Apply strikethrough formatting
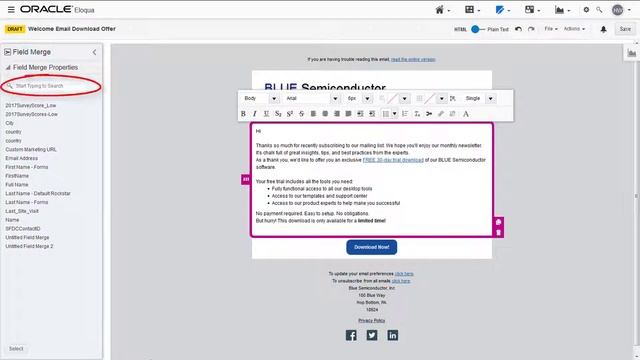Viewport: 640px width, 360px height. tap(301, 114)
